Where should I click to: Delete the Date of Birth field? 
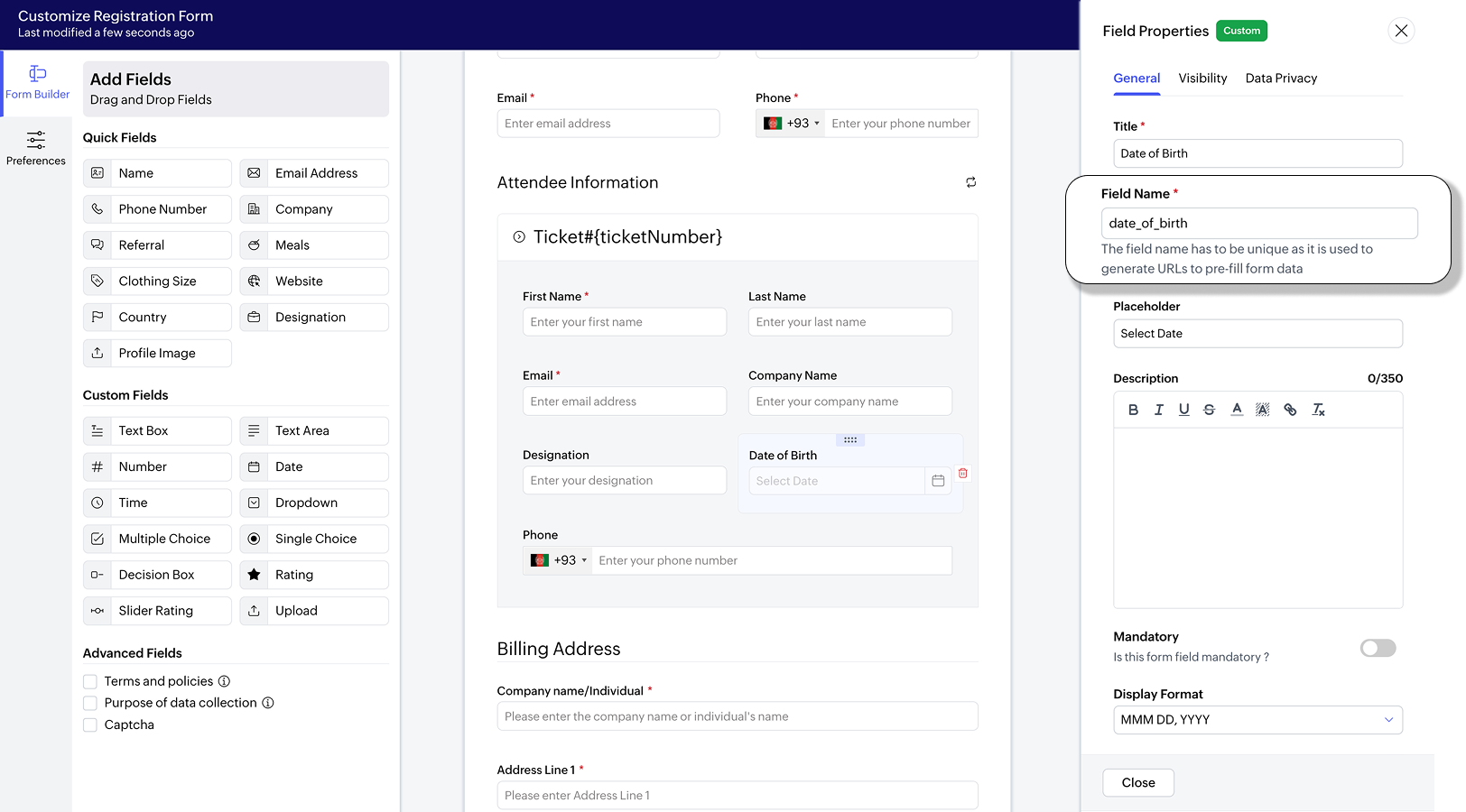(963, 474)
